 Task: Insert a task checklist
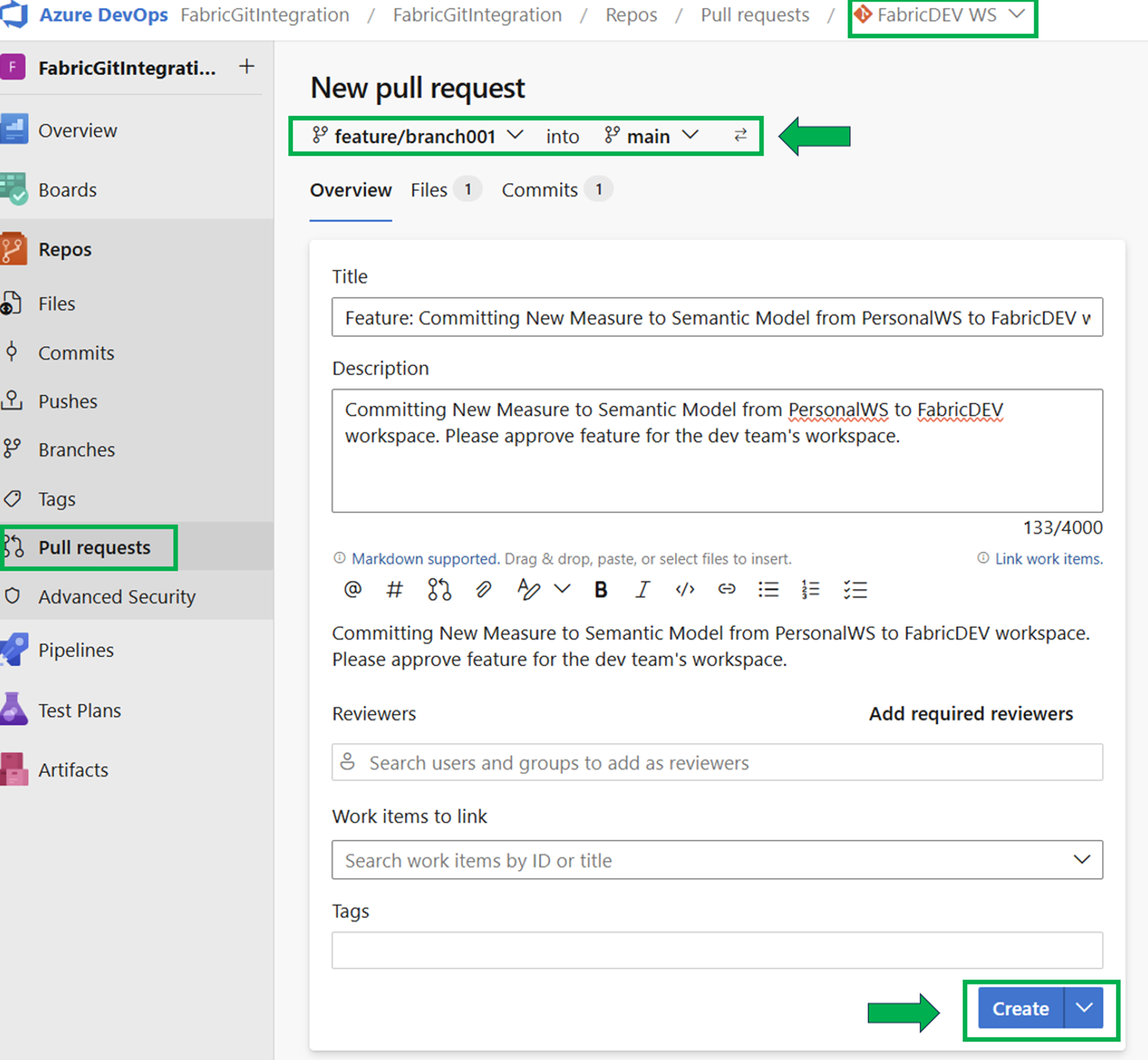point(855,590)
